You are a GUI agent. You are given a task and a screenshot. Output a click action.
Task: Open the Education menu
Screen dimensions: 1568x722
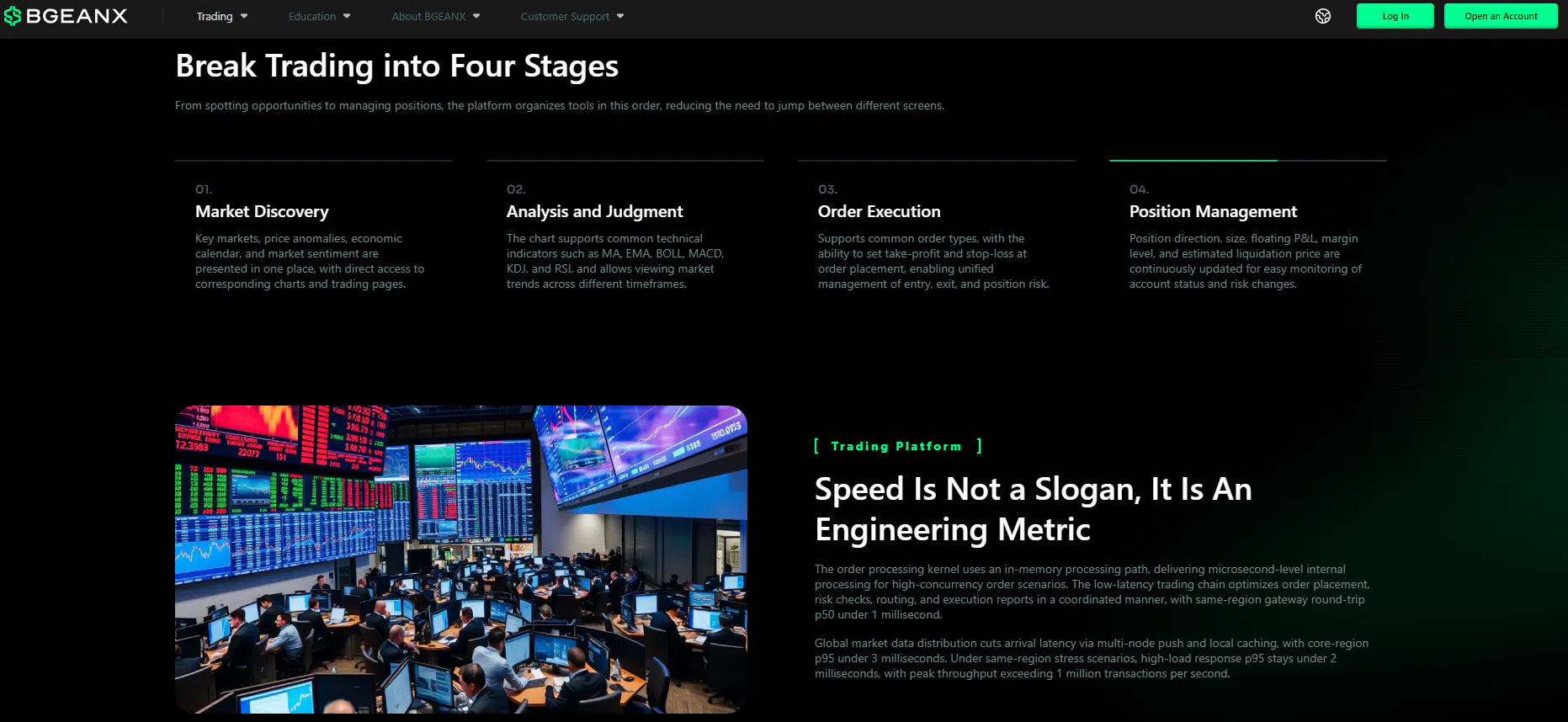click(319, 16)
